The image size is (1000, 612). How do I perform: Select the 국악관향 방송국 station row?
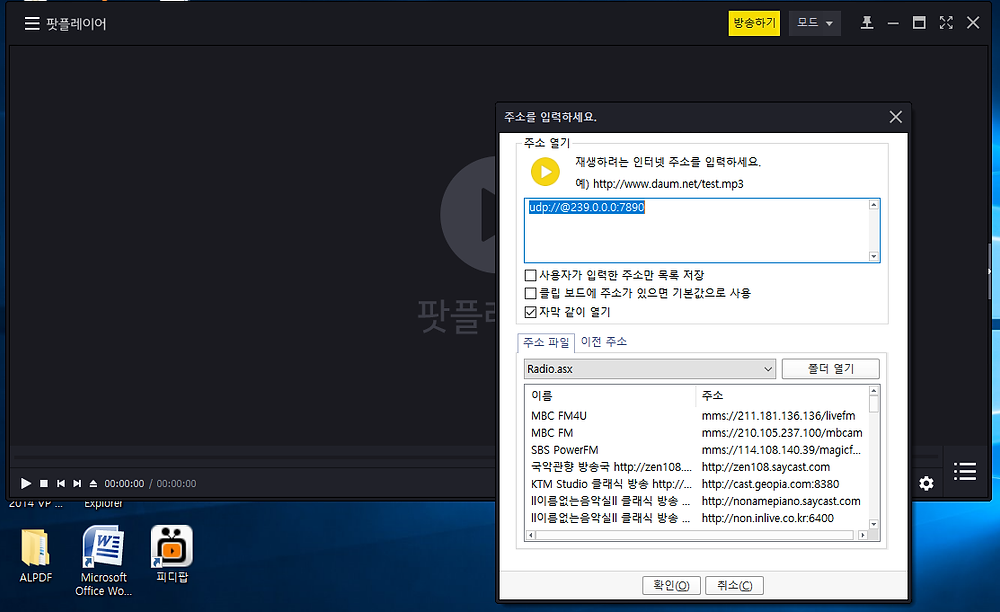coord(696,467)
